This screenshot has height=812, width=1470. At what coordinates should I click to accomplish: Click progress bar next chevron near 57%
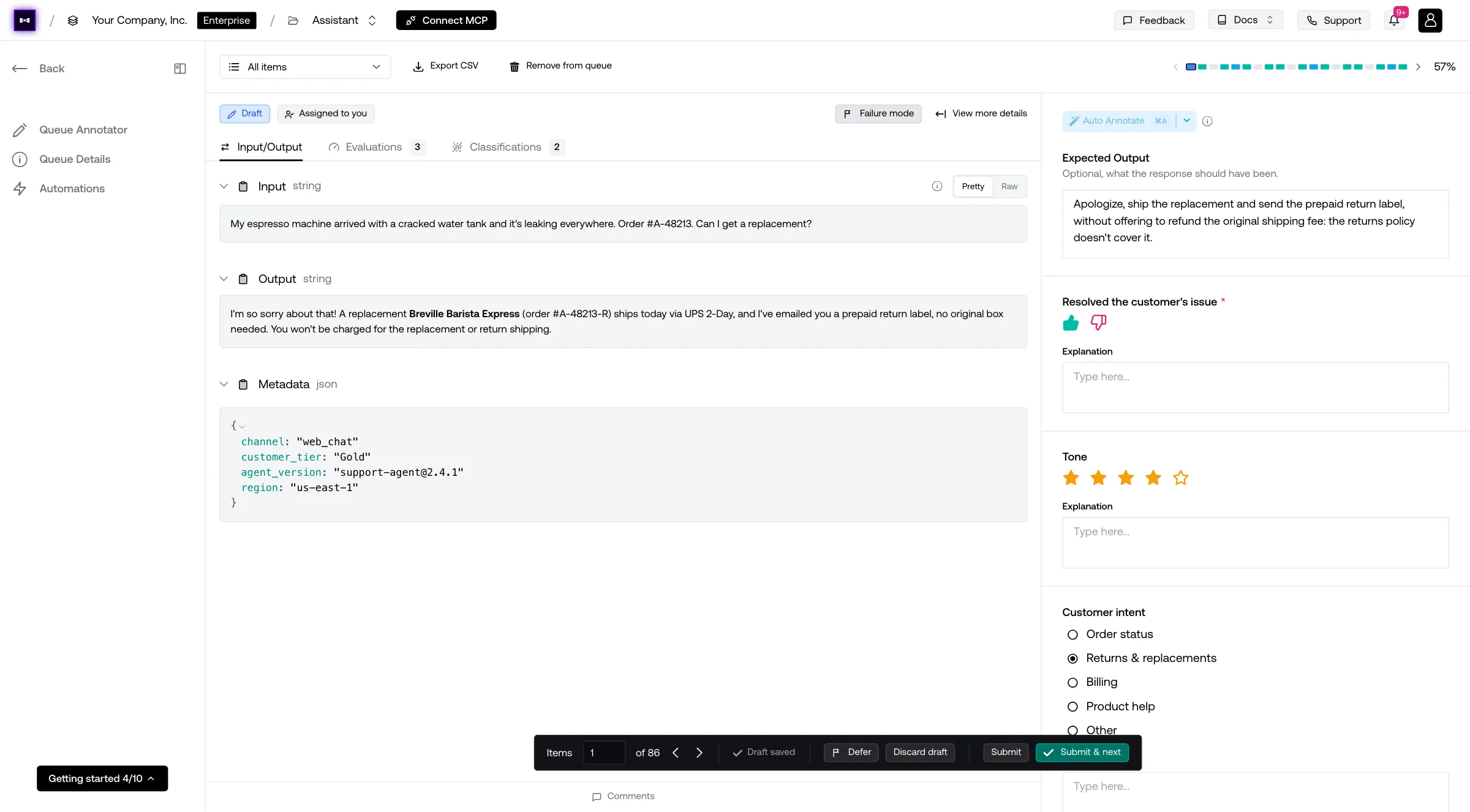point(1418,67)
